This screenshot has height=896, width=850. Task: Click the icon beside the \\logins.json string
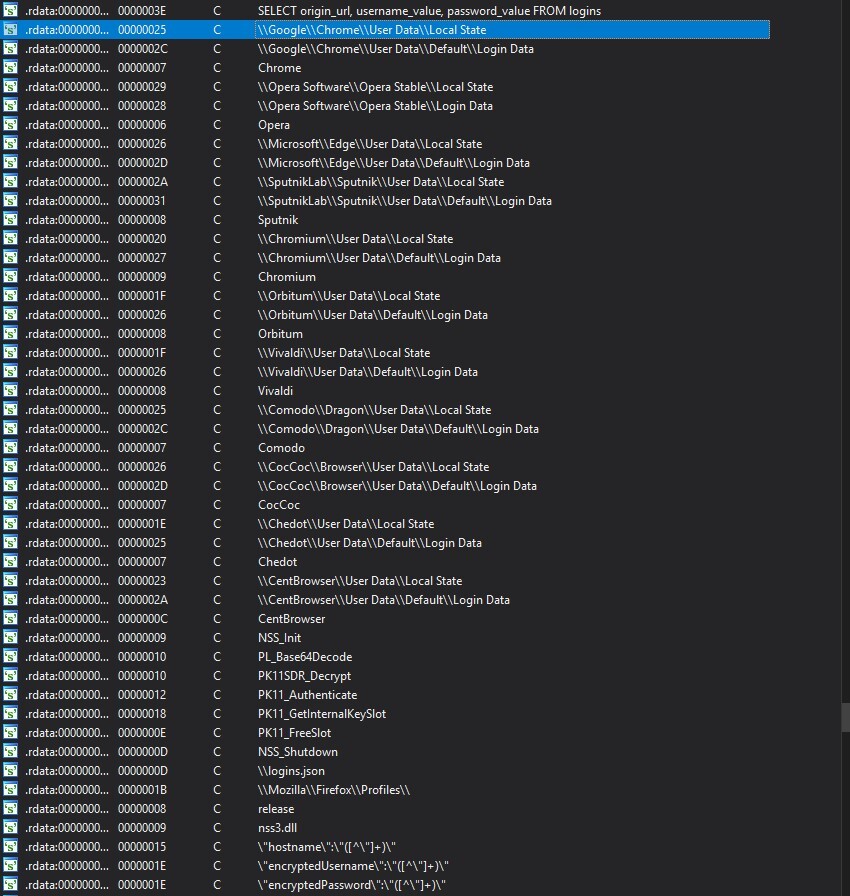pos(10,771)
